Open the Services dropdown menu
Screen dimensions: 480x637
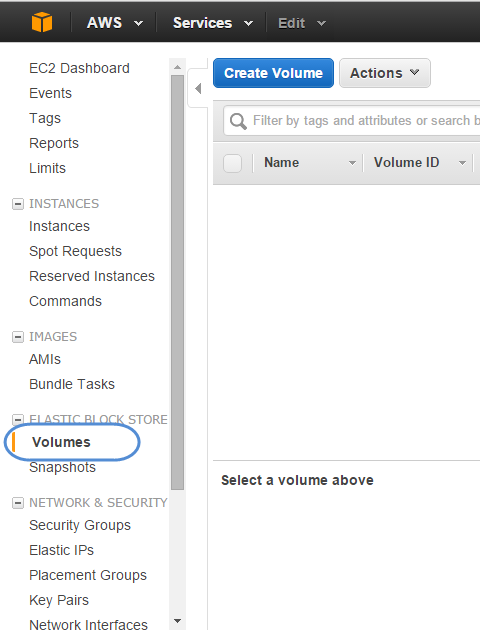tap(213, 23)
